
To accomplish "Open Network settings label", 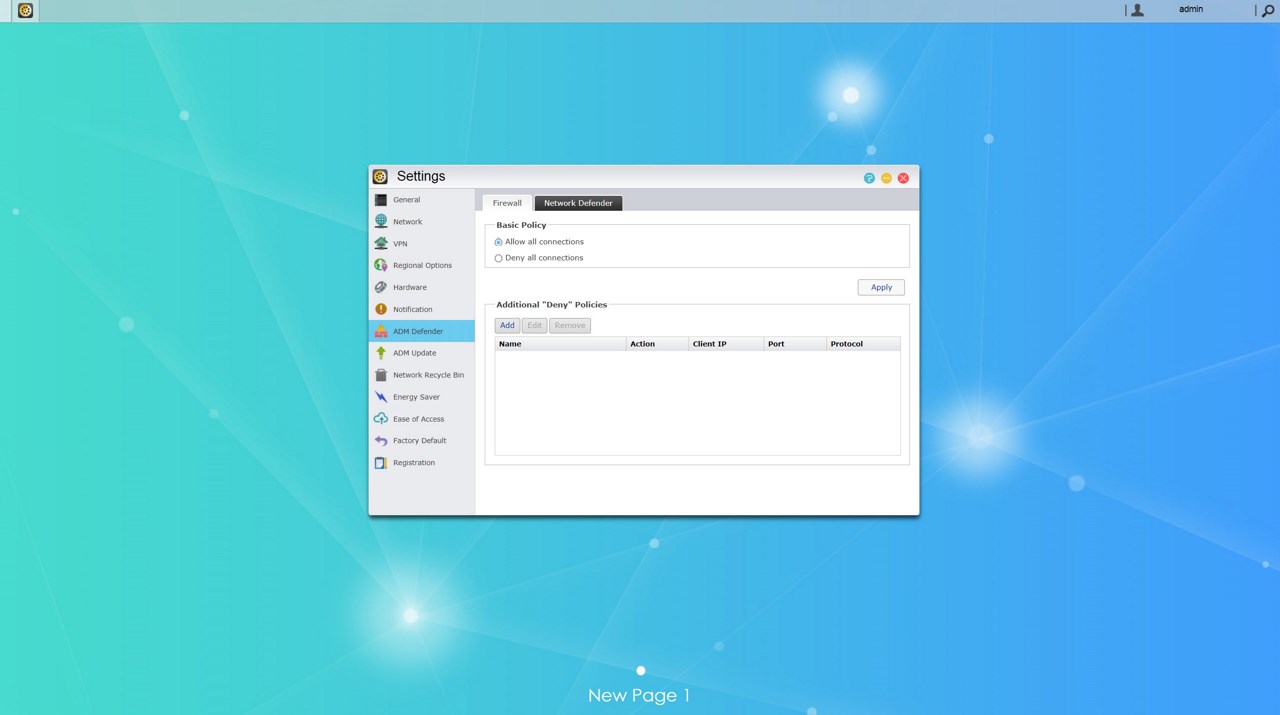I will 407,222.
